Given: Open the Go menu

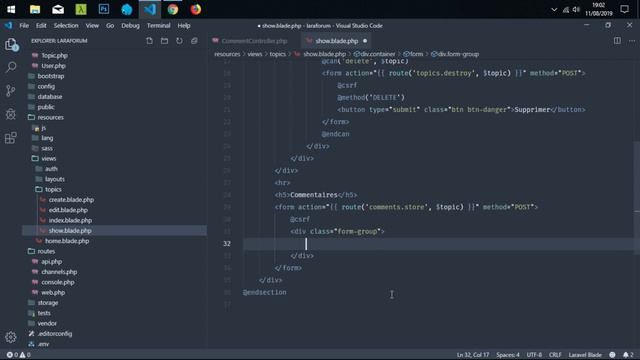Looking at the screenshot, I should click(x=110, y=25).
